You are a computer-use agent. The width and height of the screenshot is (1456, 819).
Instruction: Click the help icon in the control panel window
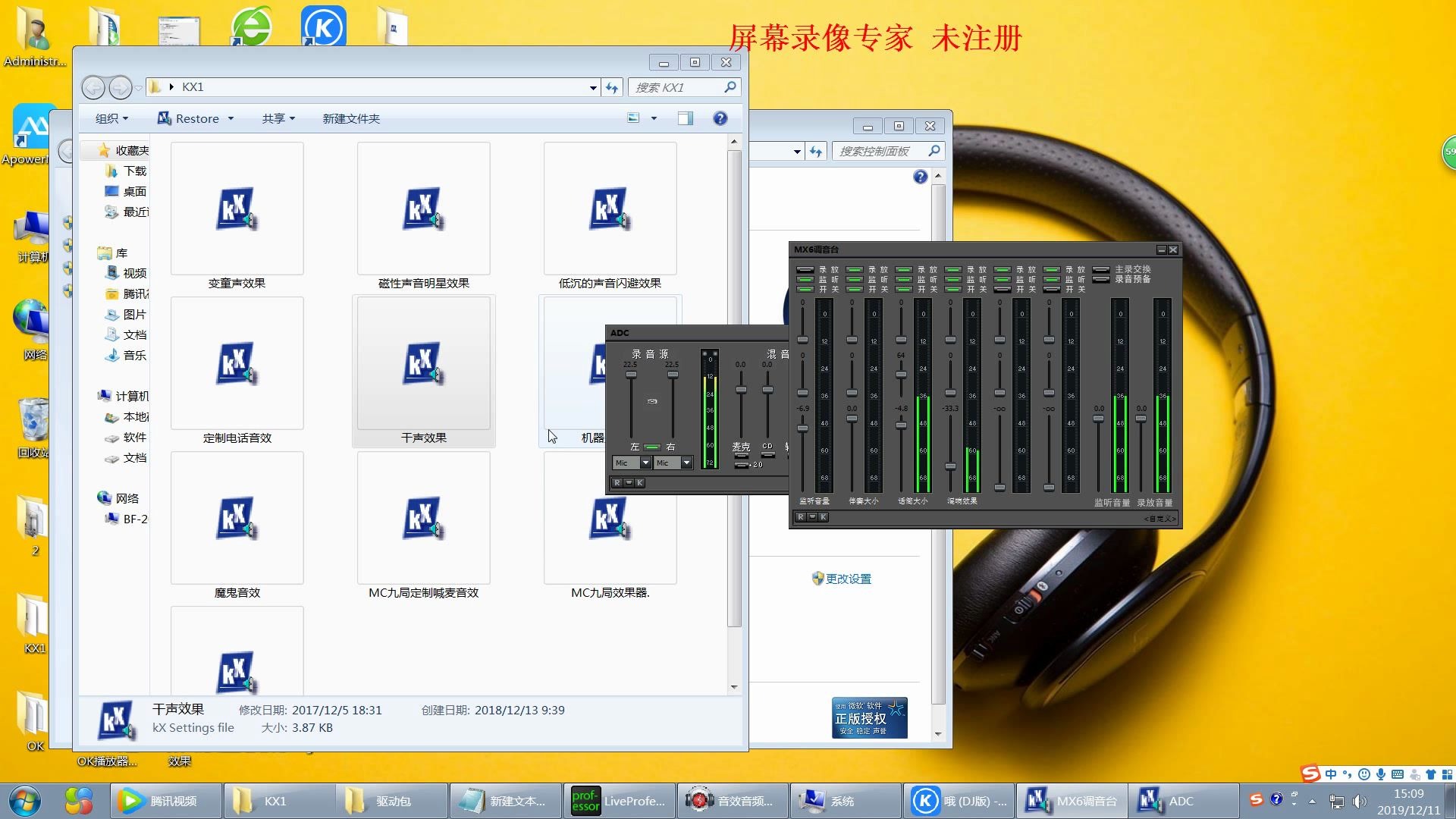click(x=920, y=177)
